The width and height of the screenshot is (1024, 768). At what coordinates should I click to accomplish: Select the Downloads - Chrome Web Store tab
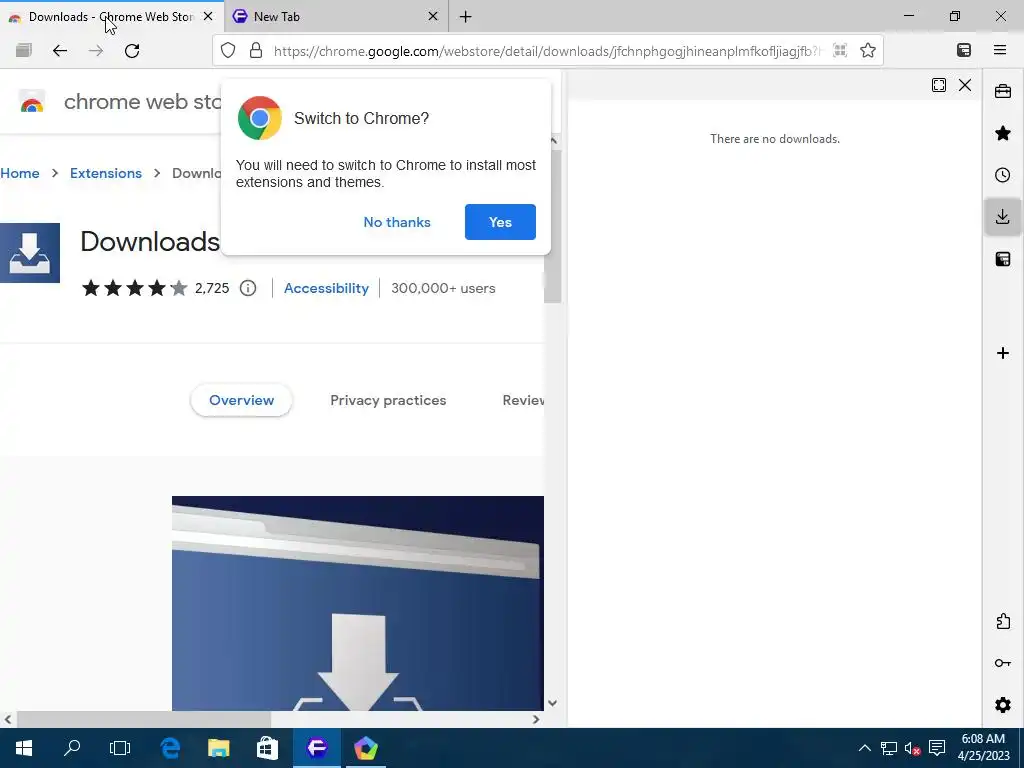click(111, 16)
